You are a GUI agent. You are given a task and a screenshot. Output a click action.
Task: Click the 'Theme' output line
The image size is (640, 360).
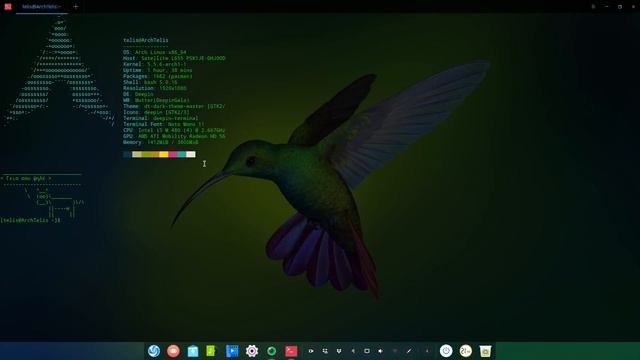(174, 106)
